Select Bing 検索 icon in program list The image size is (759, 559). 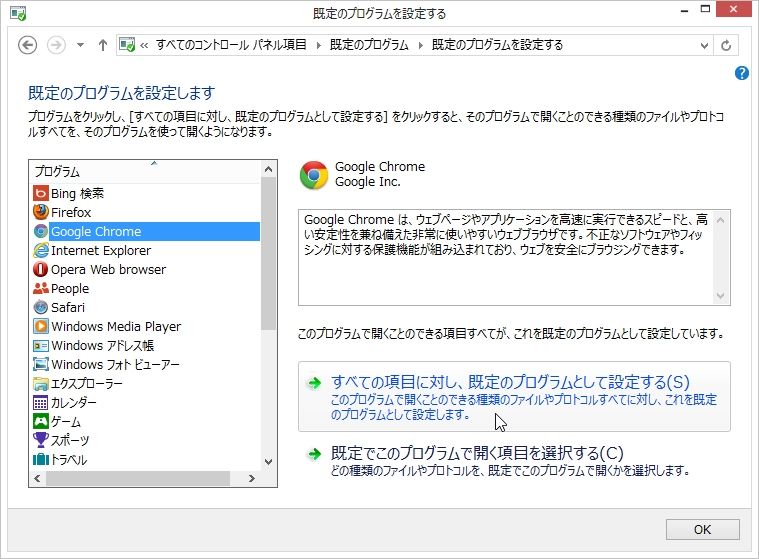click(41, 194)
